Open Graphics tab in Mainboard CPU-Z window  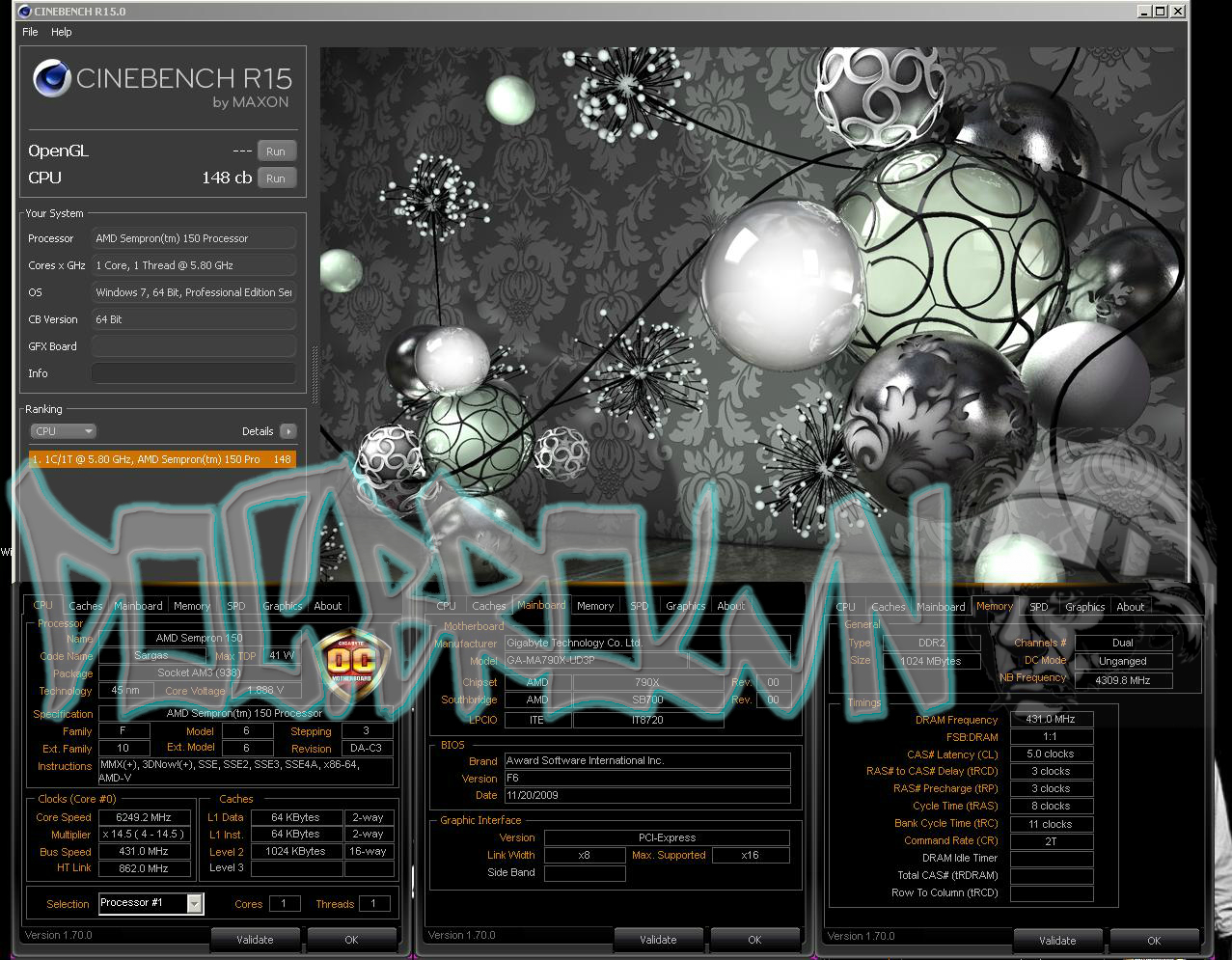tap(686, 606)
